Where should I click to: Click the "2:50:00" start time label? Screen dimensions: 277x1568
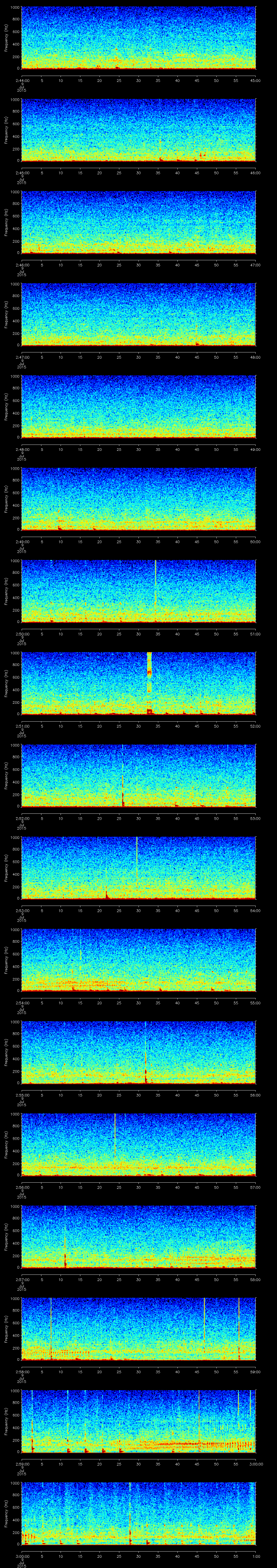(x=22, y=634)
